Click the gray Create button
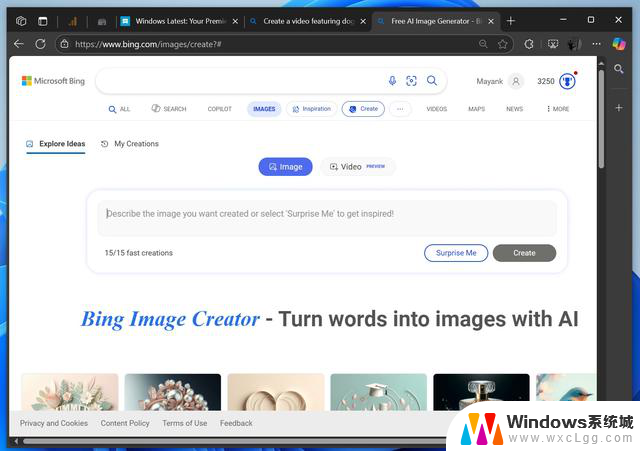The image size is (640, 451). click(524, 253)
